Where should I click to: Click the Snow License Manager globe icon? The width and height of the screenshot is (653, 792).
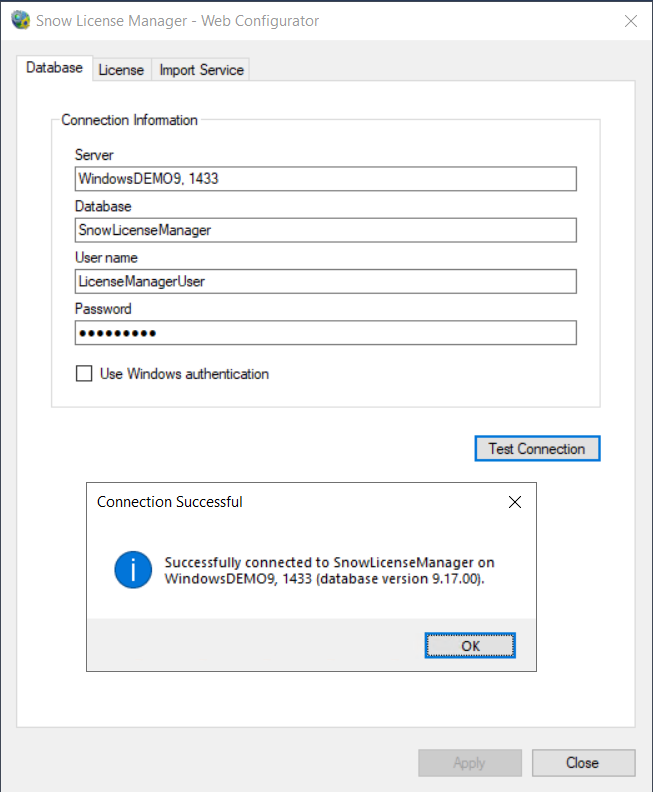coord(20,21)
